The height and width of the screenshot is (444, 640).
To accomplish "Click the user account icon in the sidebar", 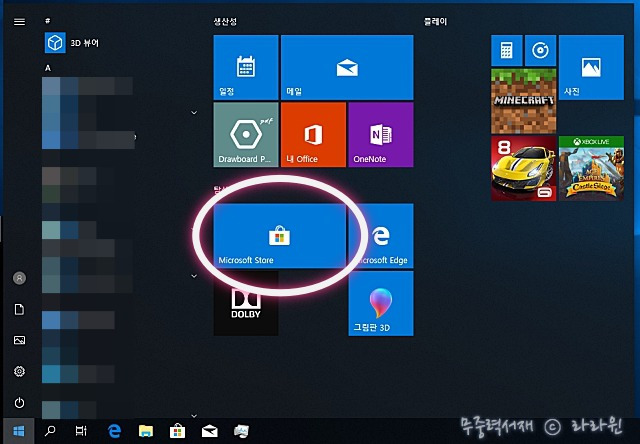I will coord(19,278).
